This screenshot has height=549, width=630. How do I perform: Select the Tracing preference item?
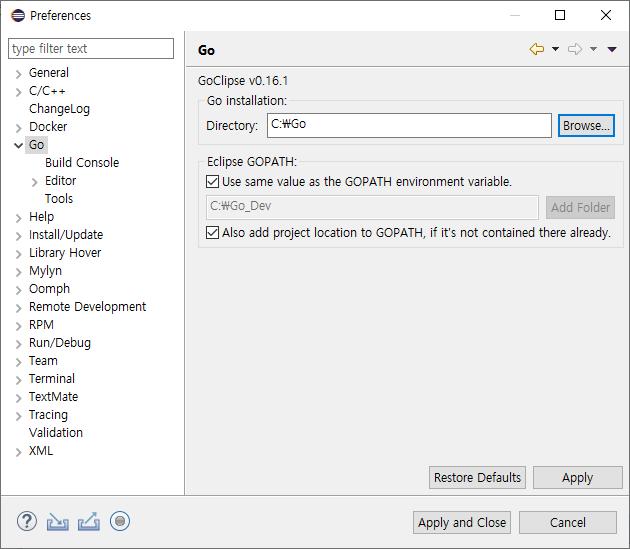[x=48, y=415]
